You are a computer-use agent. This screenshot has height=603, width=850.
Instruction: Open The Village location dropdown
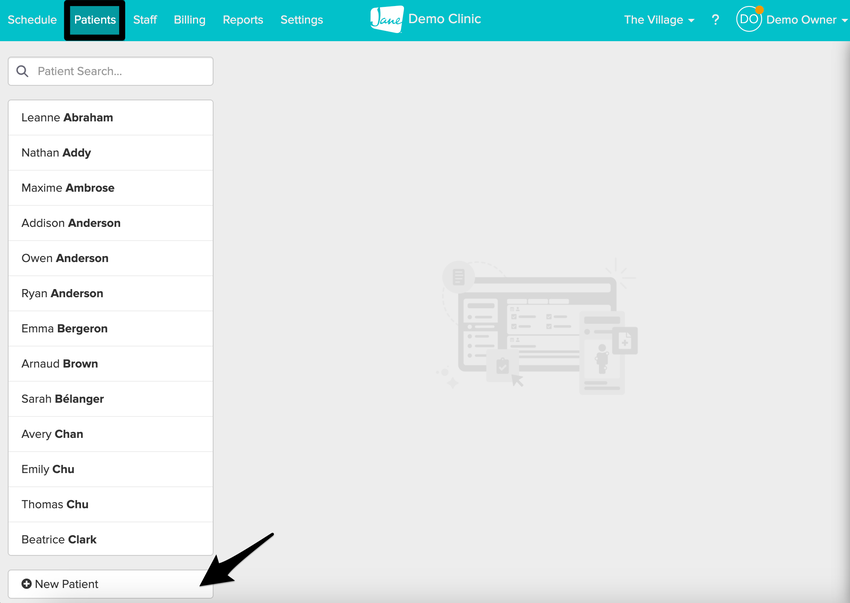[659, 20]
